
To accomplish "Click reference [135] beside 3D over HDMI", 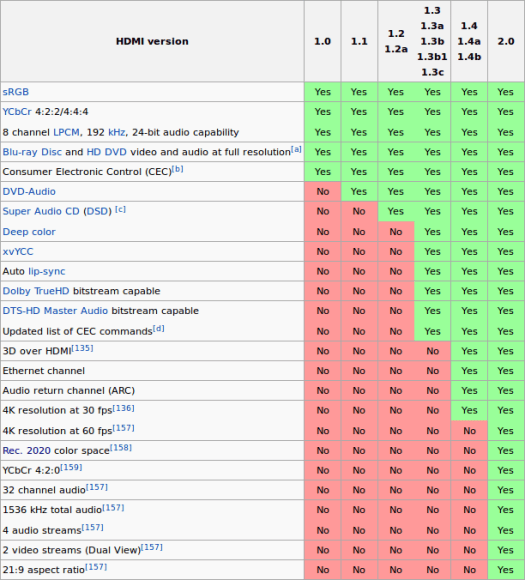I will click(x=82, y=348).
